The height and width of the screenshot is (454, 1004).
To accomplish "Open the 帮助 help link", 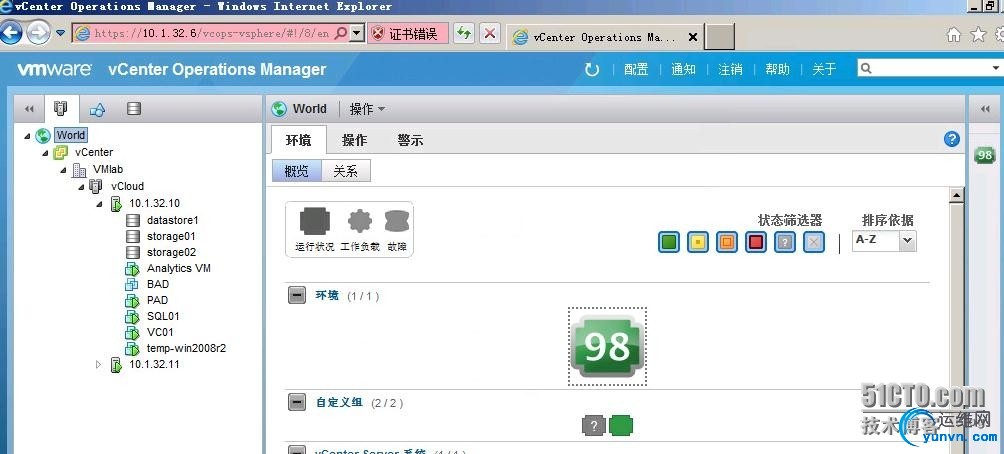I will [777, 69].
